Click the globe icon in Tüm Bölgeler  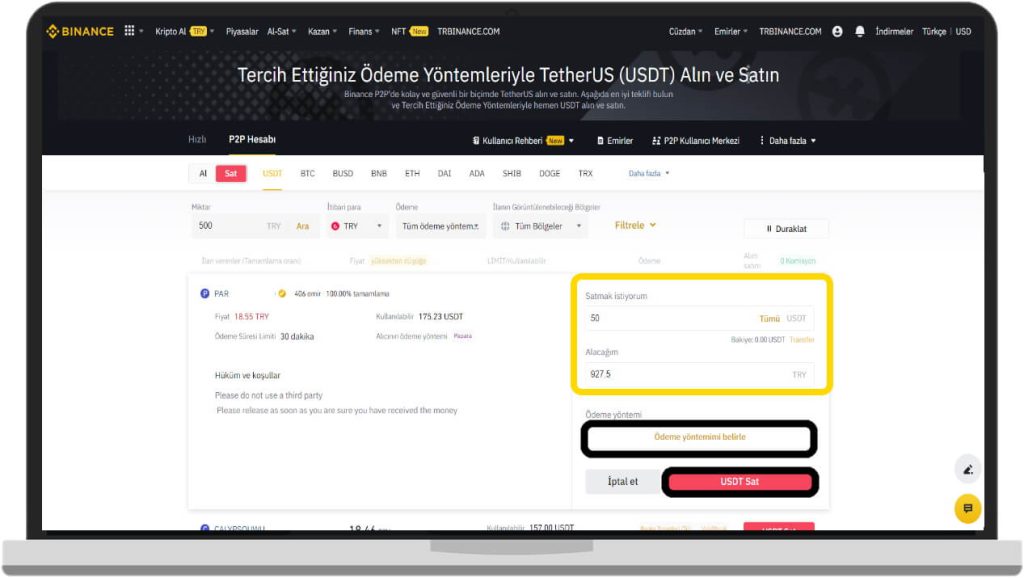tap(505, 227)
